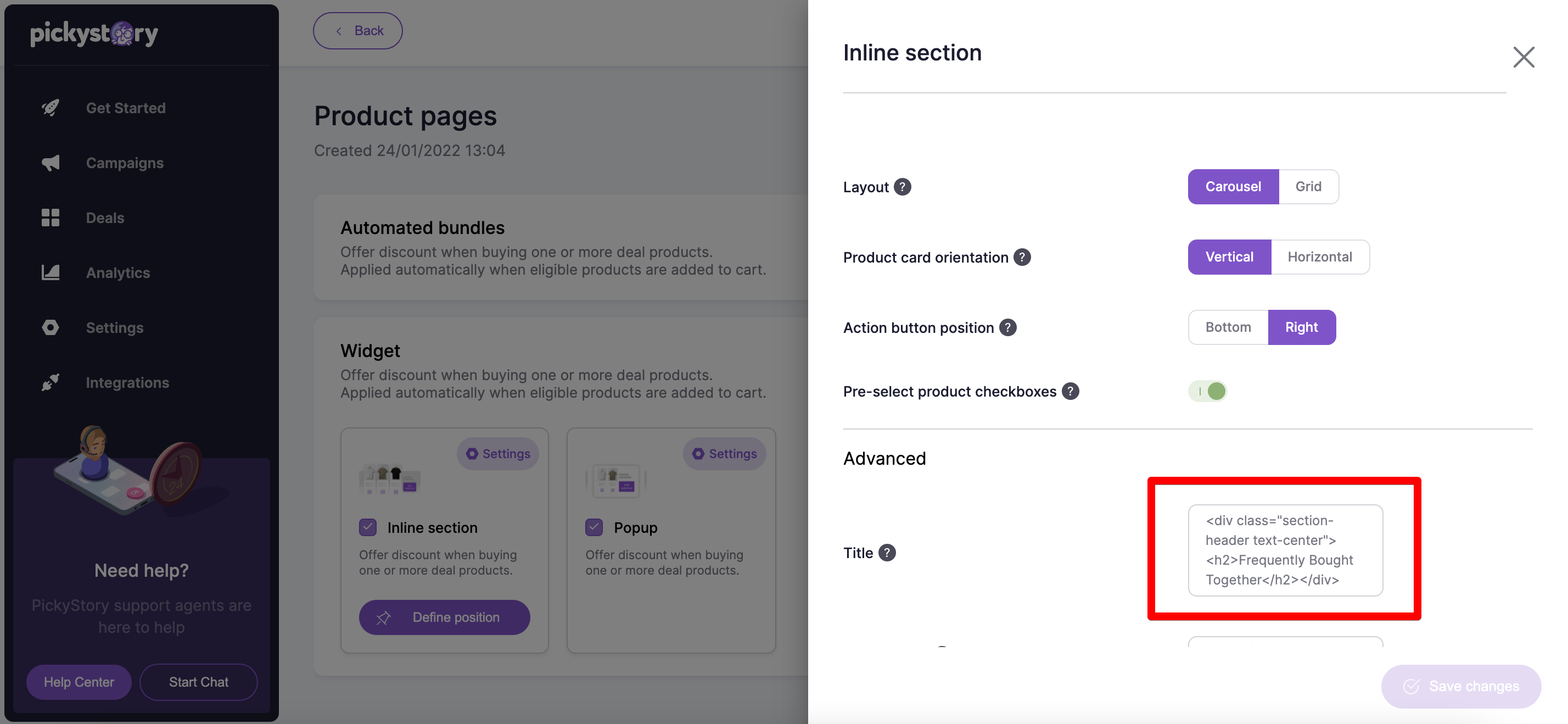Close the Inline section panel

[x=1524, y=57]
